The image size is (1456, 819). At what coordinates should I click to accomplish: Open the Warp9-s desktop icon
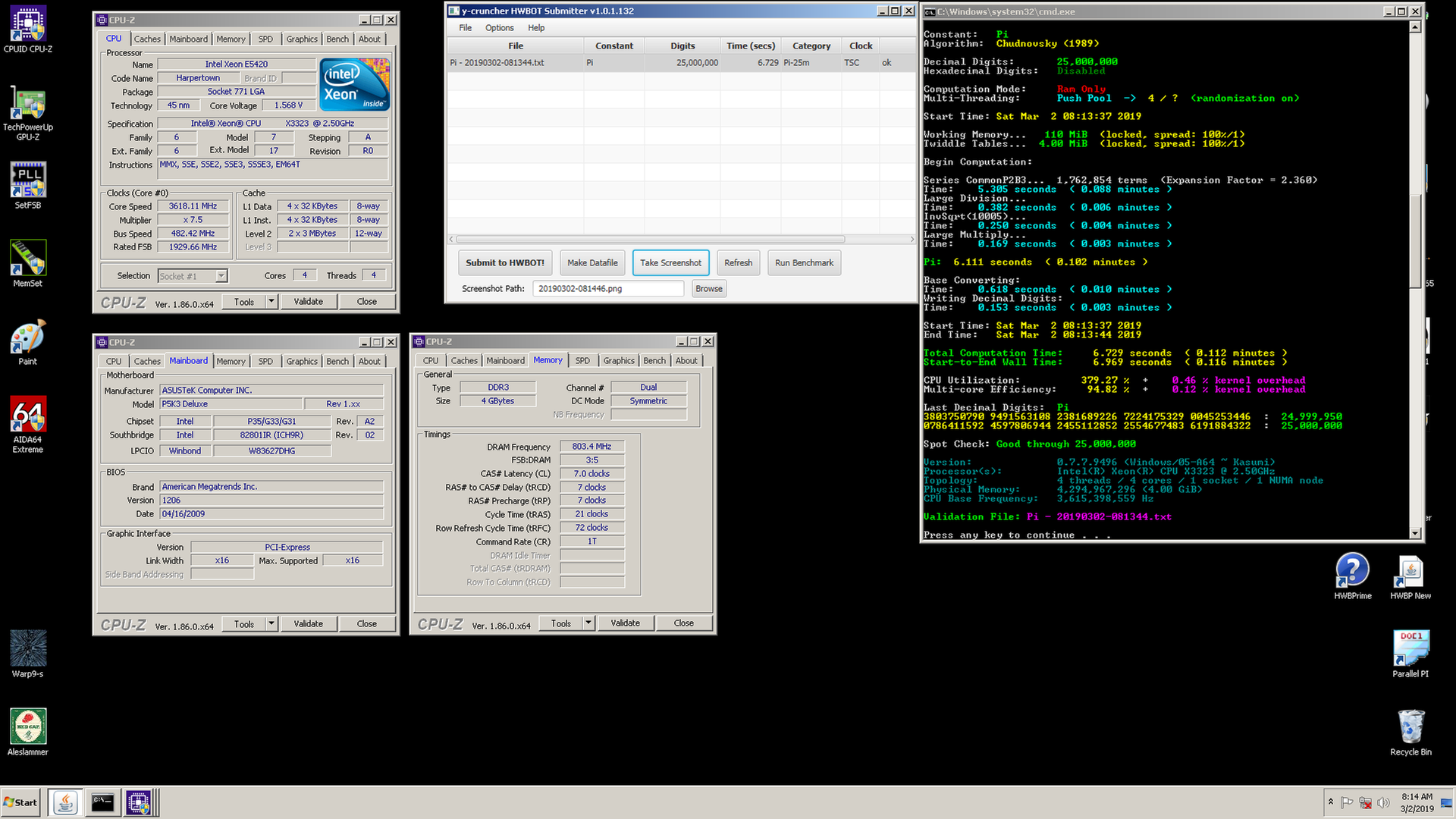click(28, 654)
